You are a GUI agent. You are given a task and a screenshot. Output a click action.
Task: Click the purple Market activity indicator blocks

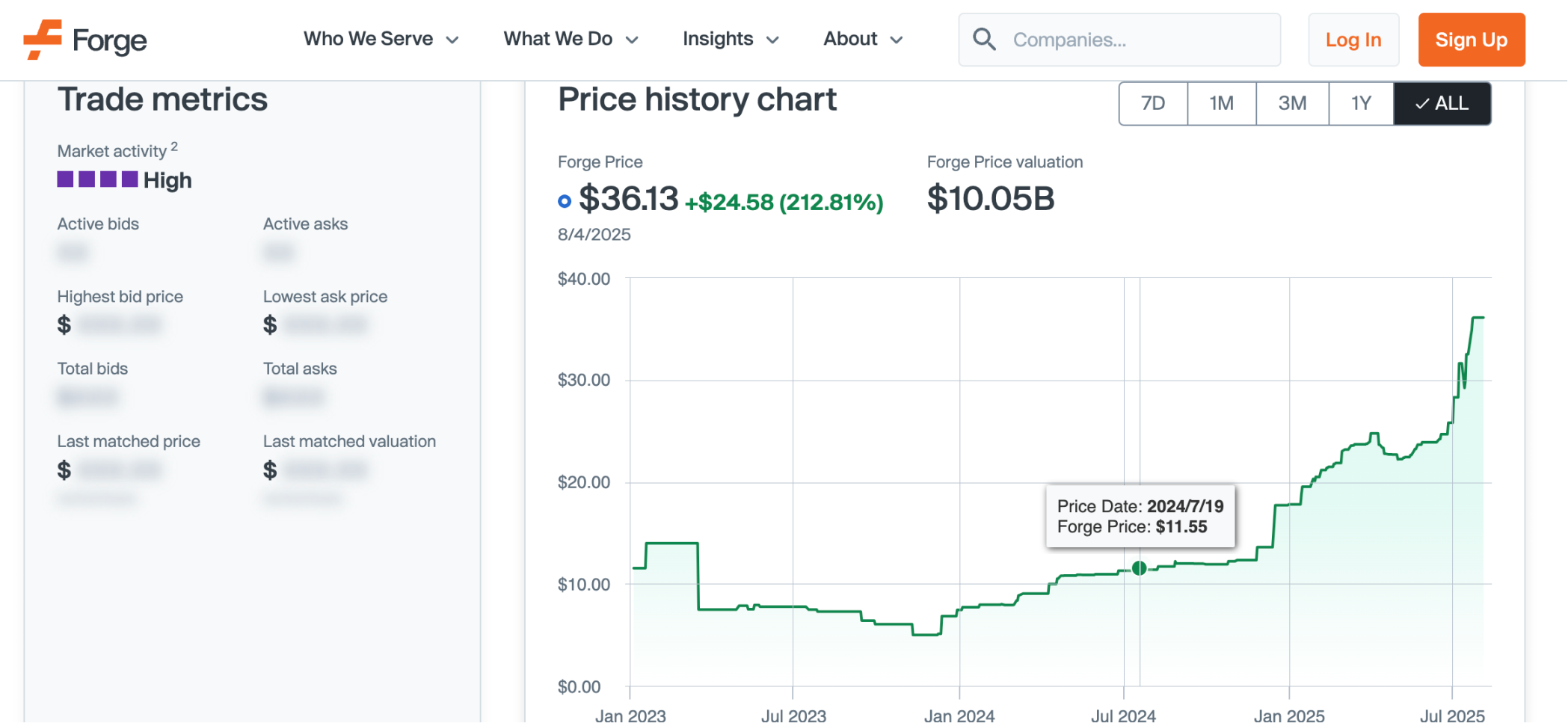pyautogui.click(x=97, y=179)
